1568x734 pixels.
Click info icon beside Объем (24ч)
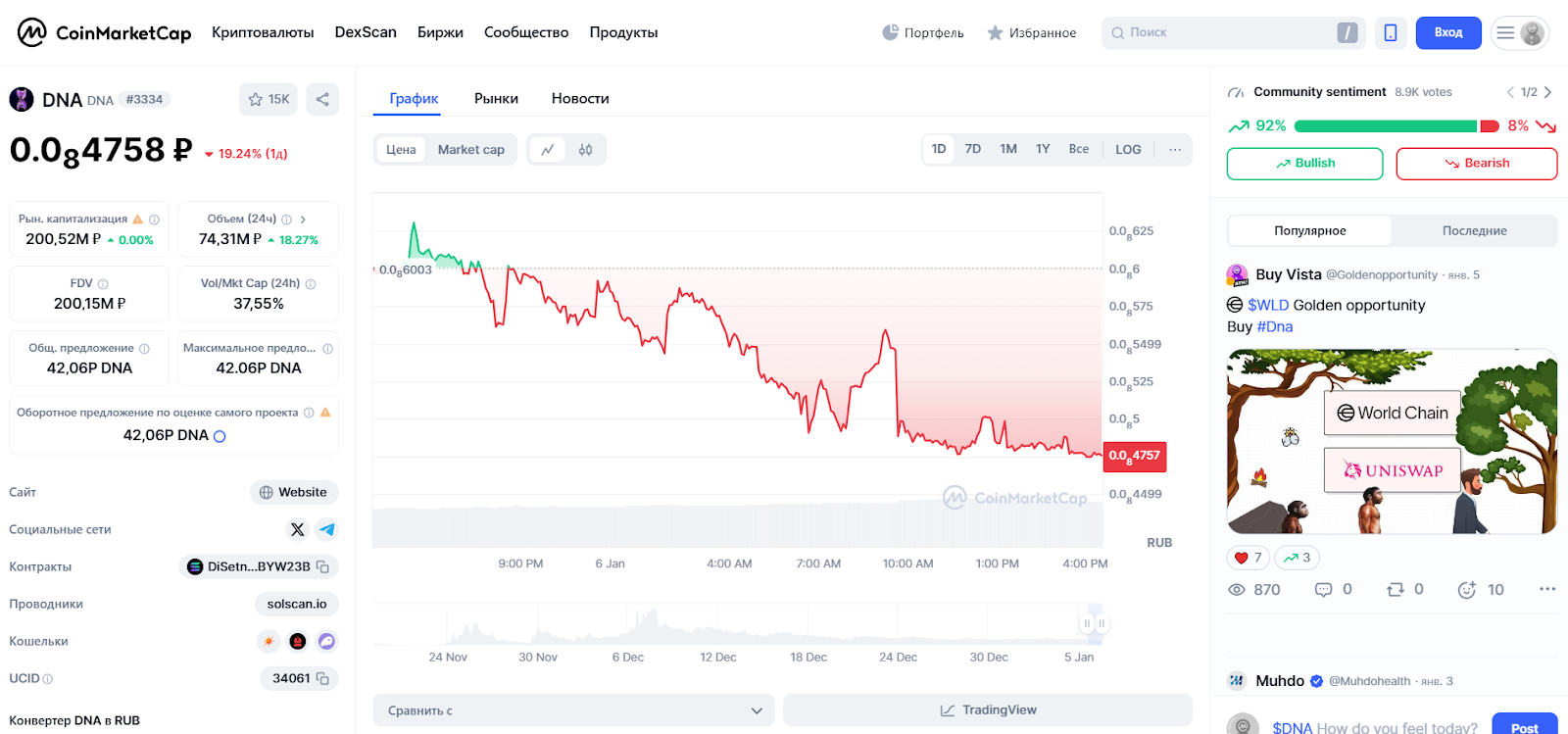(x=286, y=220)
